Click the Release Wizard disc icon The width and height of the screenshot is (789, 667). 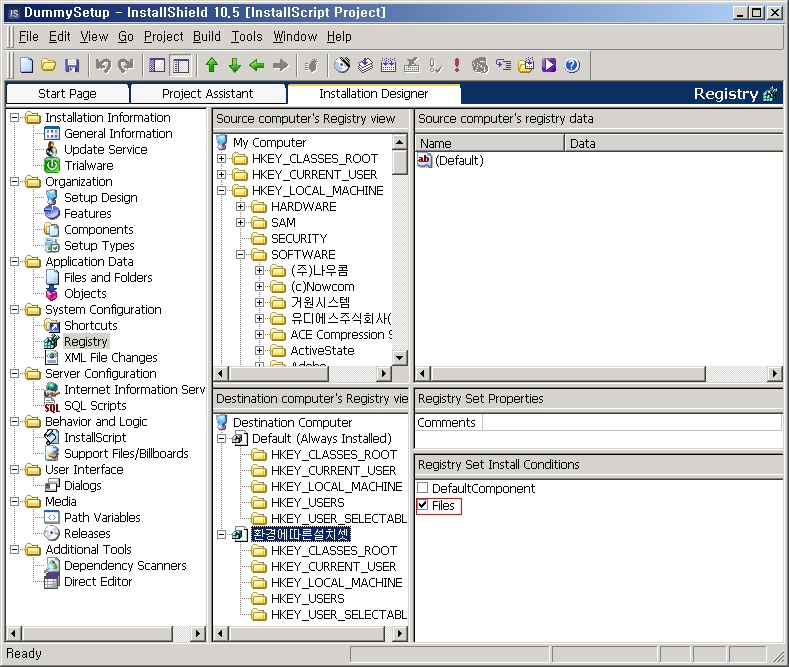tap(342, 65)
